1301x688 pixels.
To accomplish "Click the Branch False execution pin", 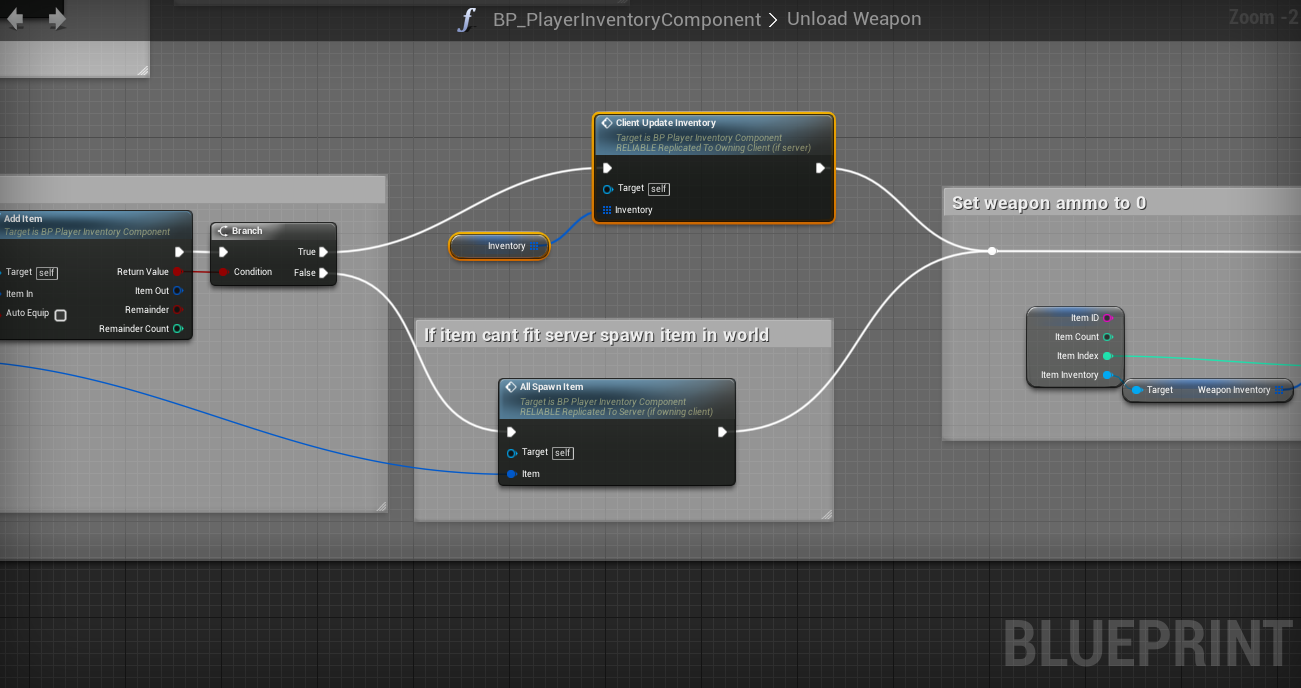I will tap(324, 273).
